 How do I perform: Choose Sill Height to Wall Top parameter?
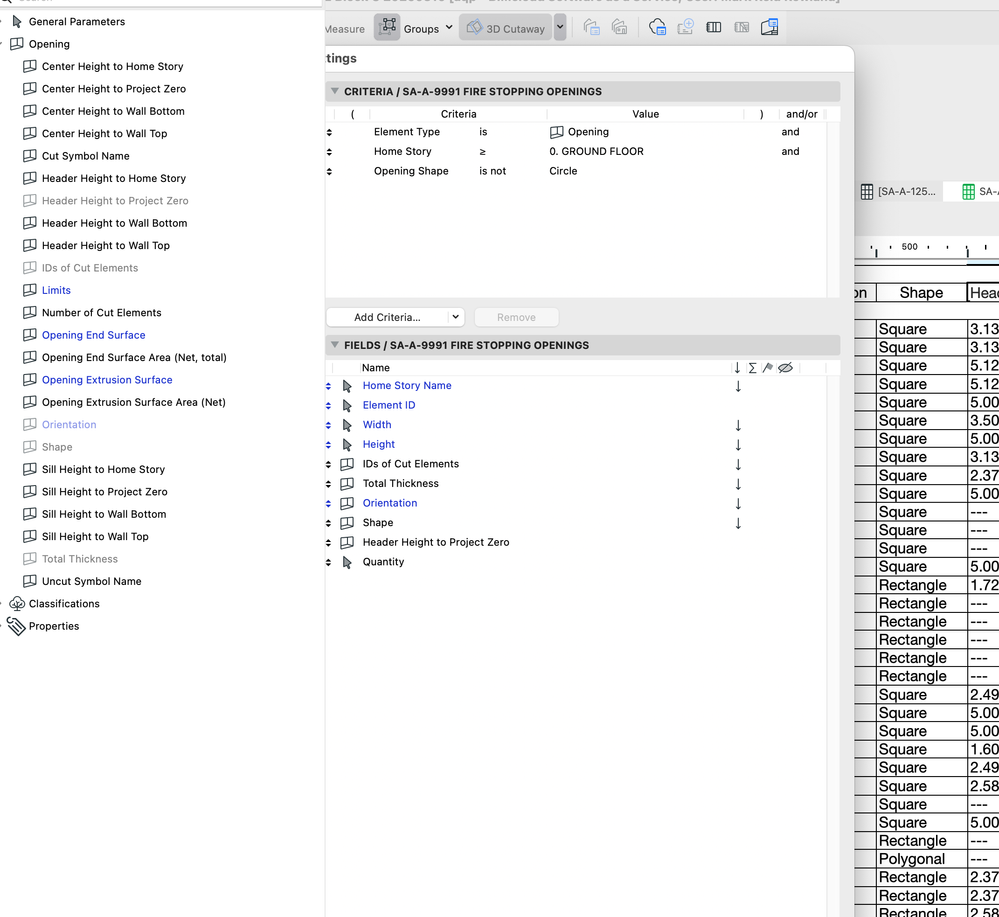(95, 537)
